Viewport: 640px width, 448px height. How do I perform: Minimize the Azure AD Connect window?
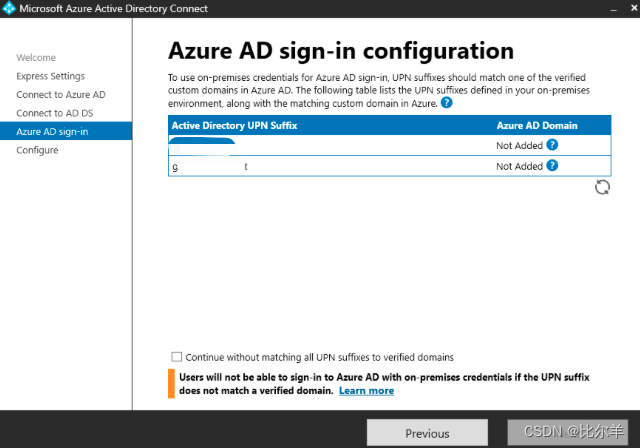coord(613,9)
